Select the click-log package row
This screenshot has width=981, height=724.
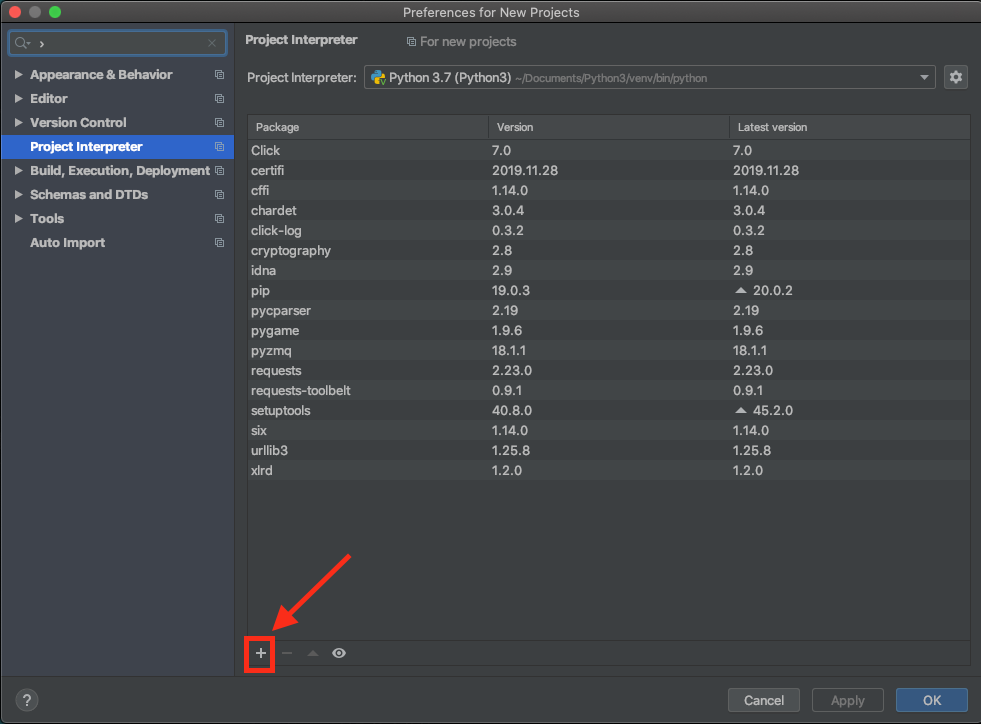tap(609, 230)
